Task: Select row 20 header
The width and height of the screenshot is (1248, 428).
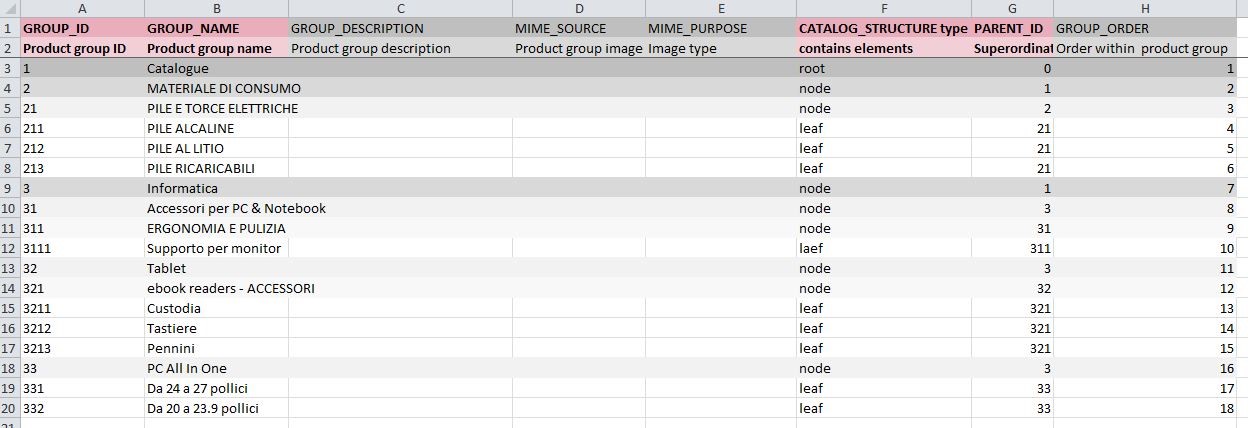Action: (x=9, y=408)
